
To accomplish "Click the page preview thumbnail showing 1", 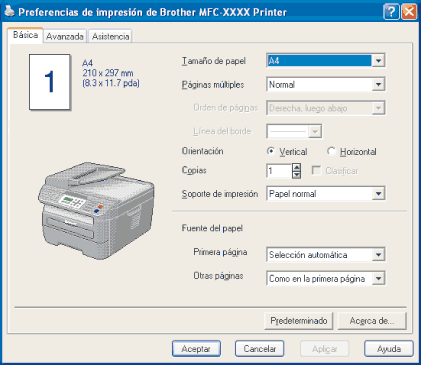I will (50, 82).
